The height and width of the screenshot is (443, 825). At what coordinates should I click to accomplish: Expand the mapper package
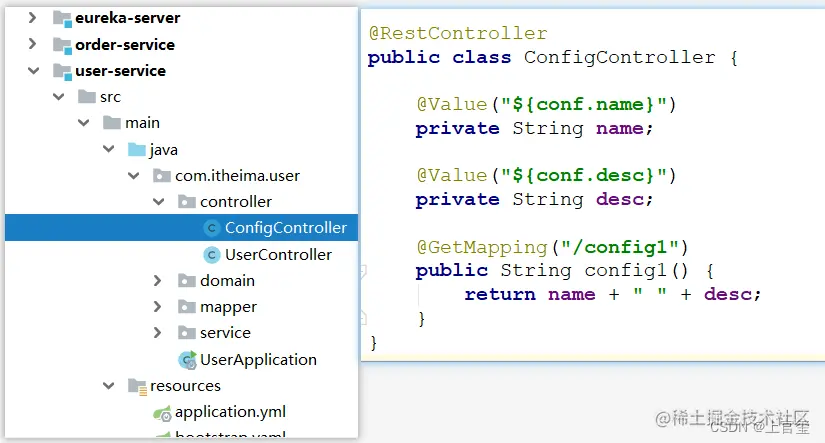(157, 306)
